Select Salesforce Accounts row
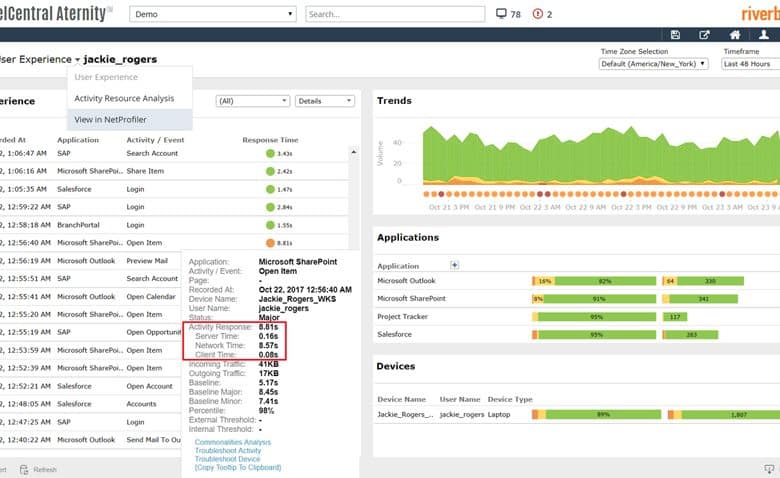Screen dimensions: 780x478 tap(91, 404)
